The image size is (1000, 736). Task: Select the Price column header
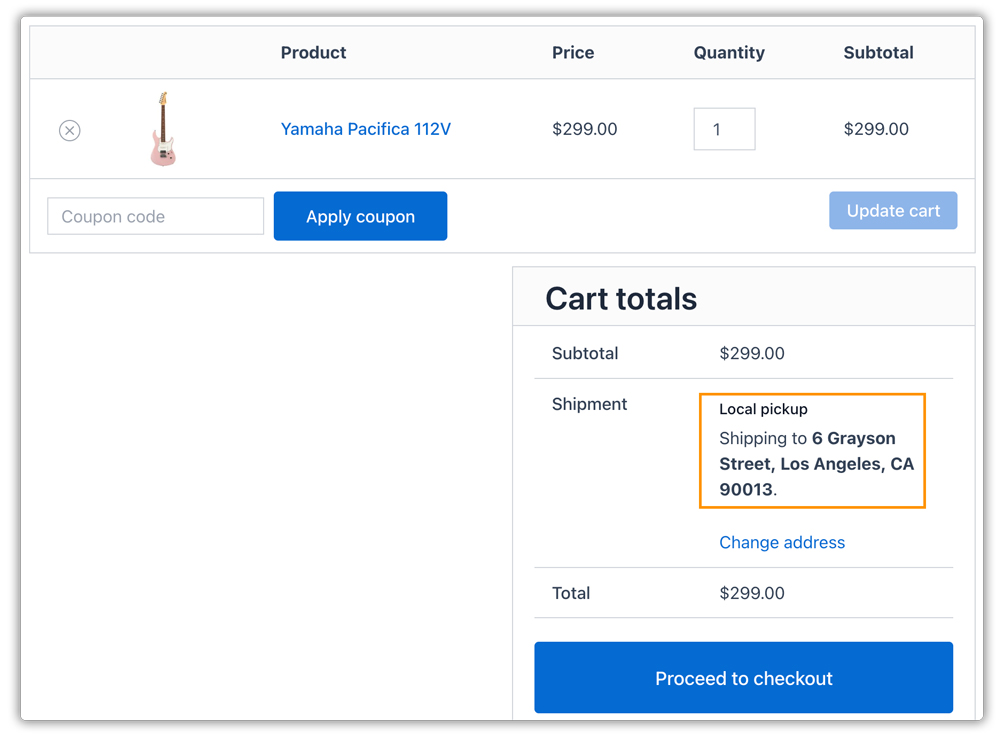pos(573,52)
